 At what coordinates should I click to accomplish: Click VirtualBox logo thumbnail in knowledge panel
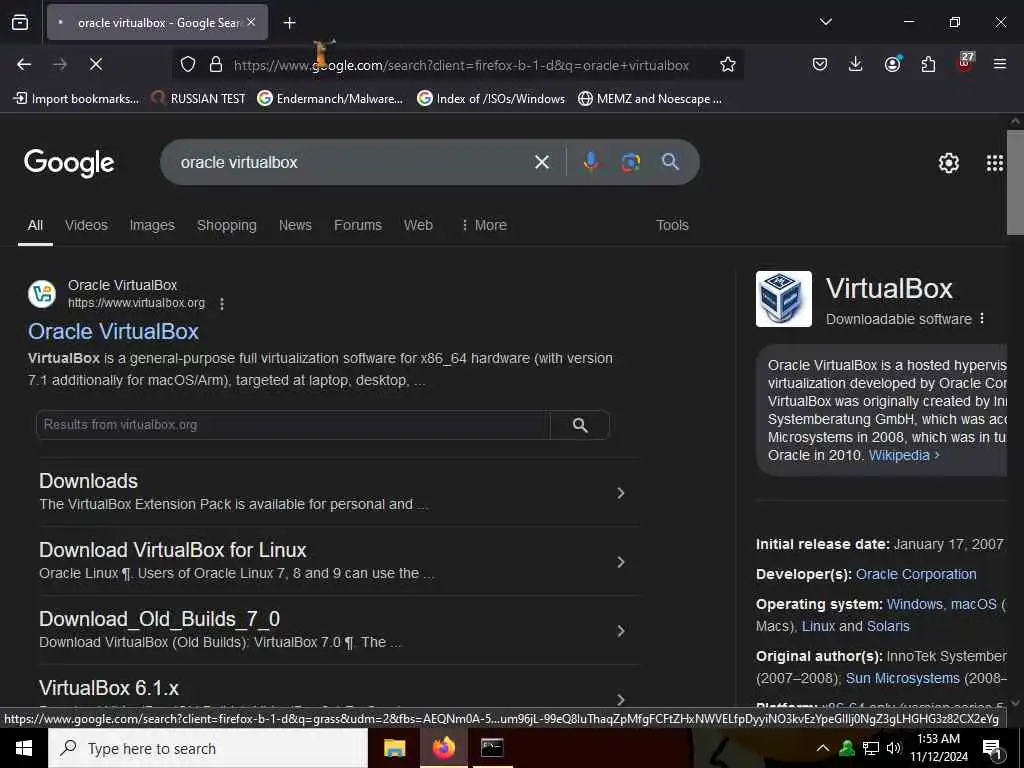(x=784, y=298)
